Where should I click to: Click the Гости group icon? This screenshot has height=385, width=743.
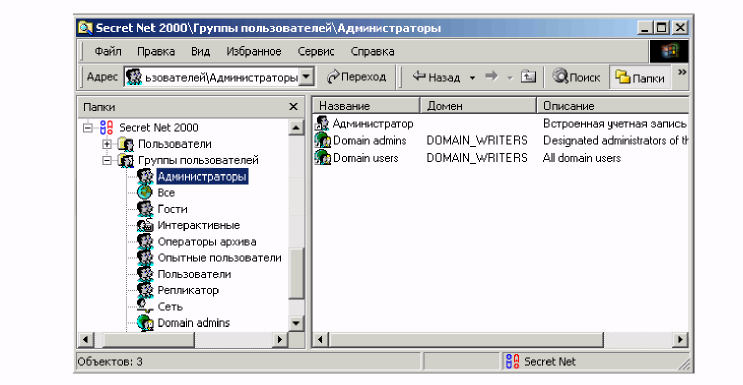point(145,209)
